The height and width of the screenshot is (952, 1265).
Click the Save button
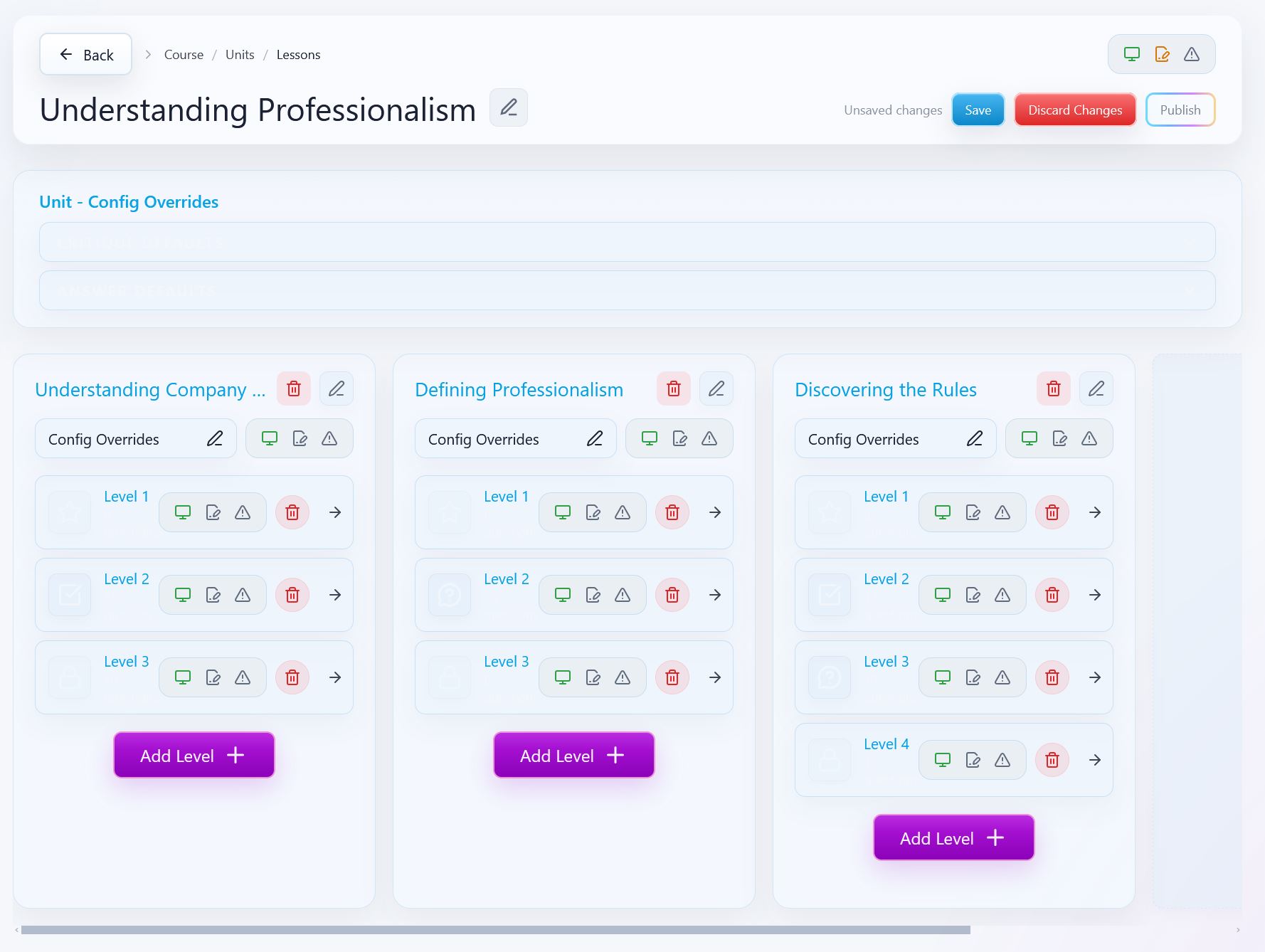point(978,110)
